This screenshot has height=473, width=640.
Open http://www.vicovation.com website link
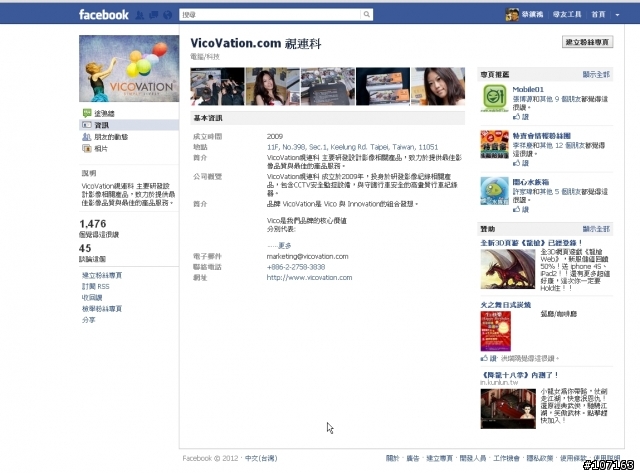309,278
